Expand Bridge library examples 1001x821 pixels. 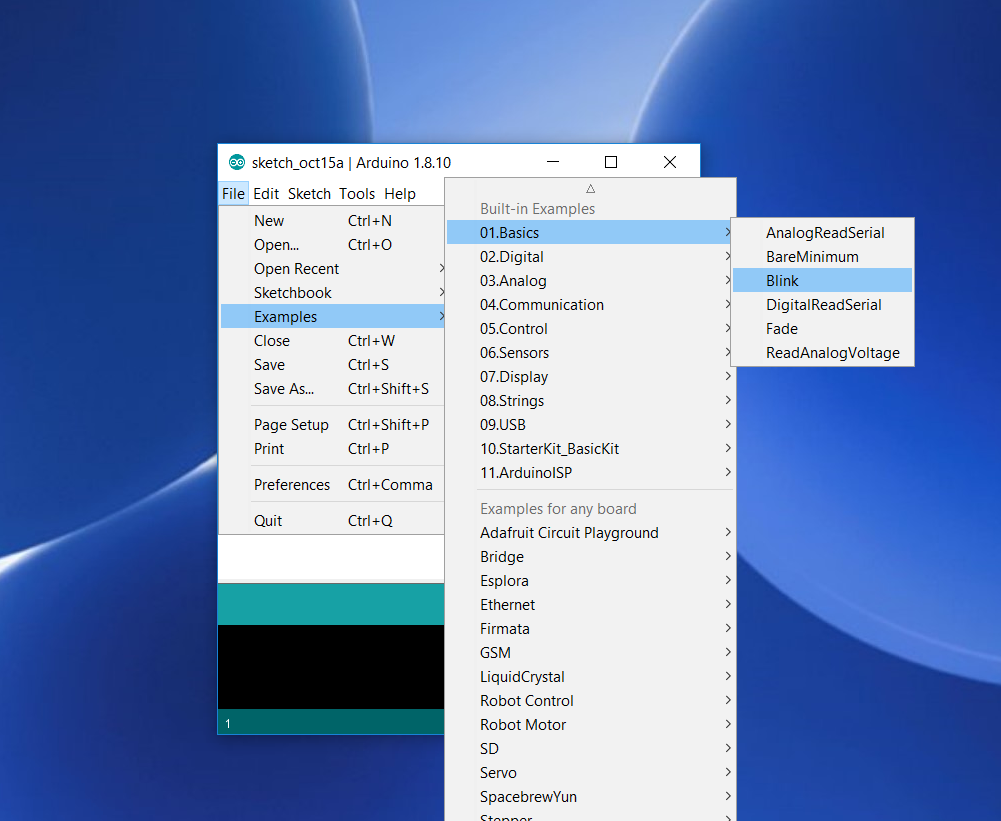tap(590, 557)
